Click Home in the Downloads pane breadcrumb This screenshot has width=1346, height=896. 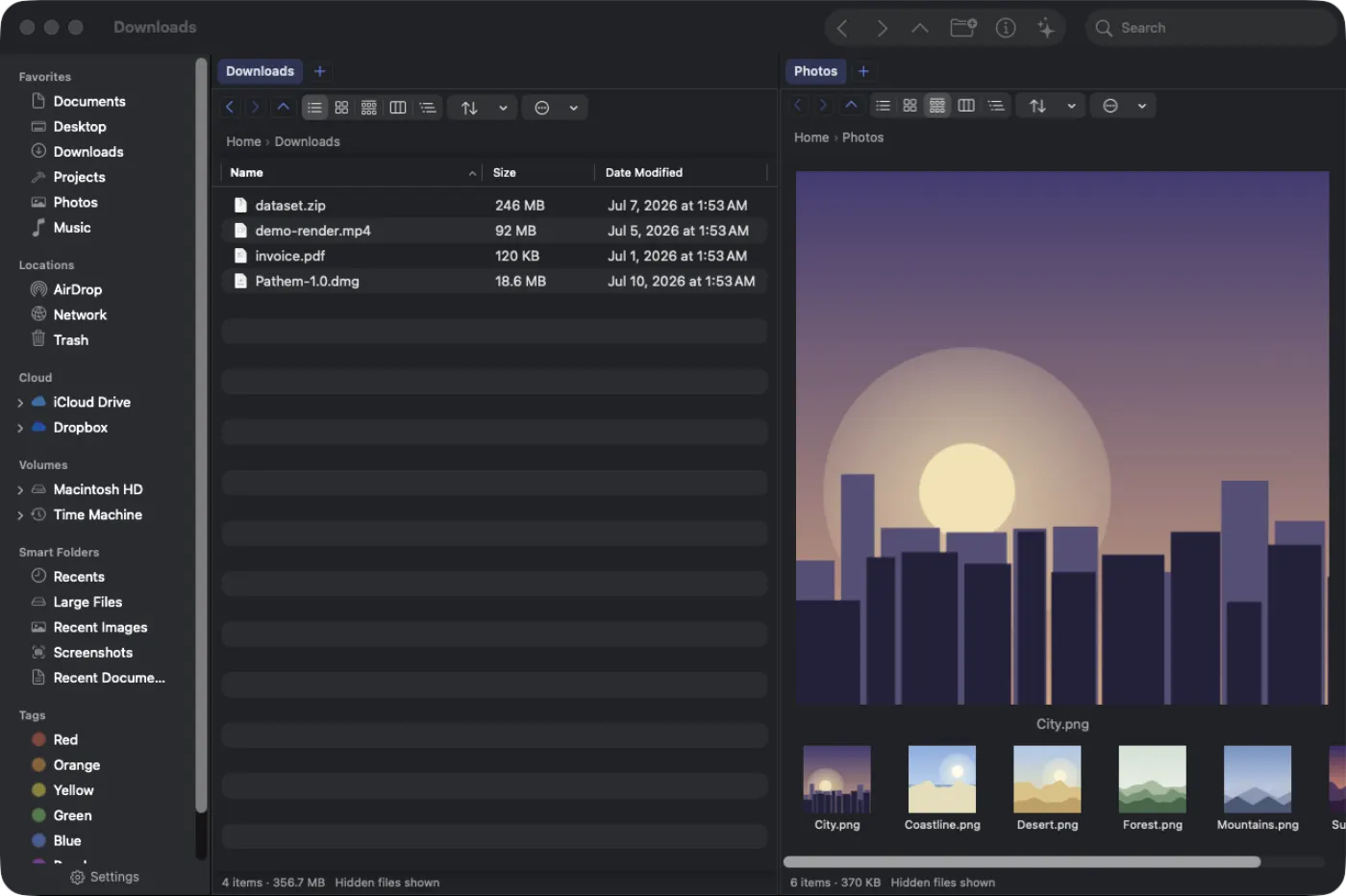tap(243, 141)
